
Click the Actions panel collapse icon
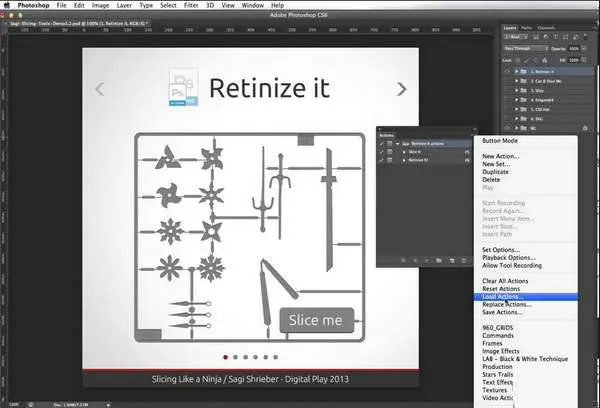[474, 129]
